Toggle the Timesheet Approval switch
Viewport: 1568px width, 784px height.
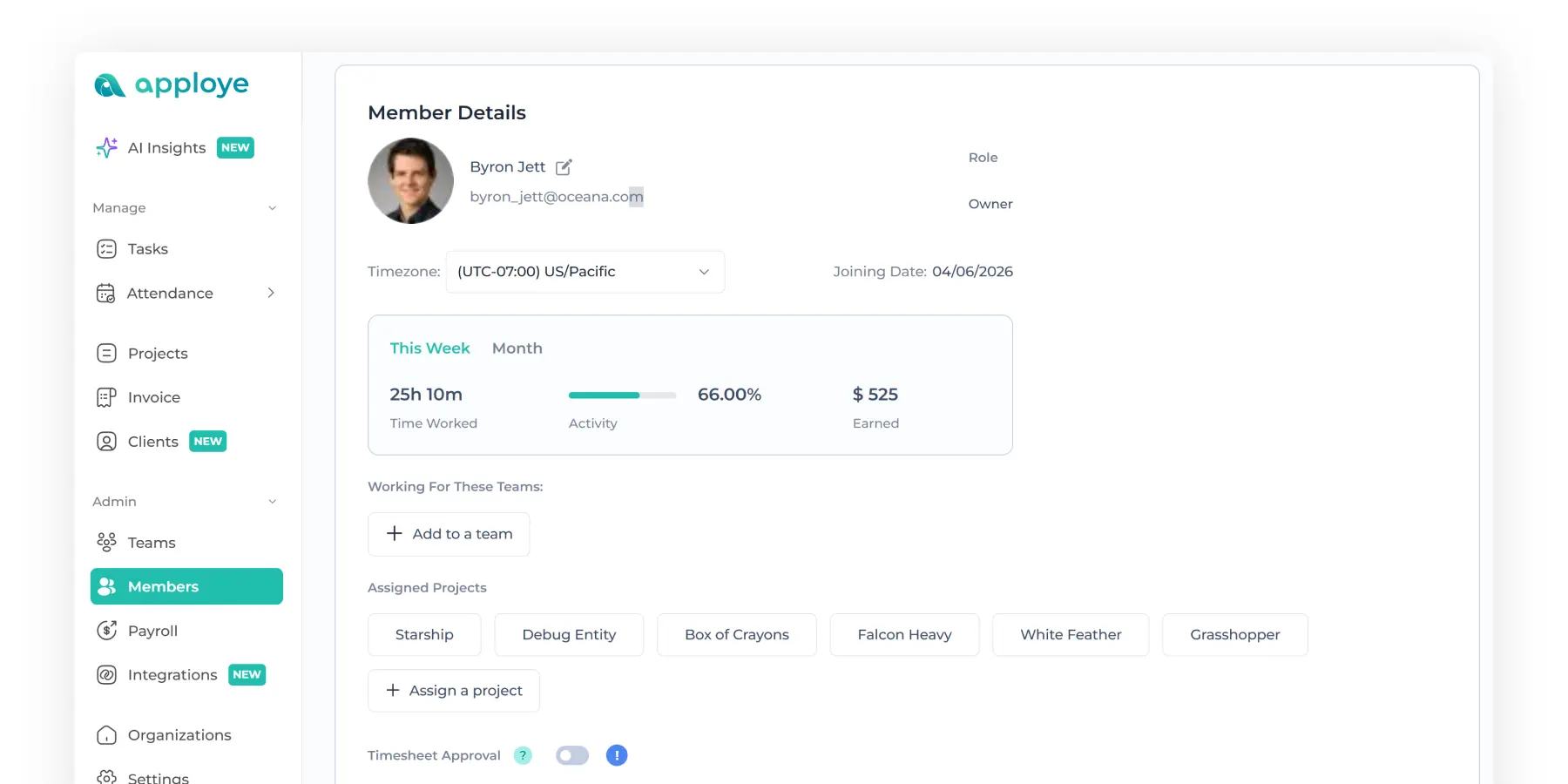[572, 755]
